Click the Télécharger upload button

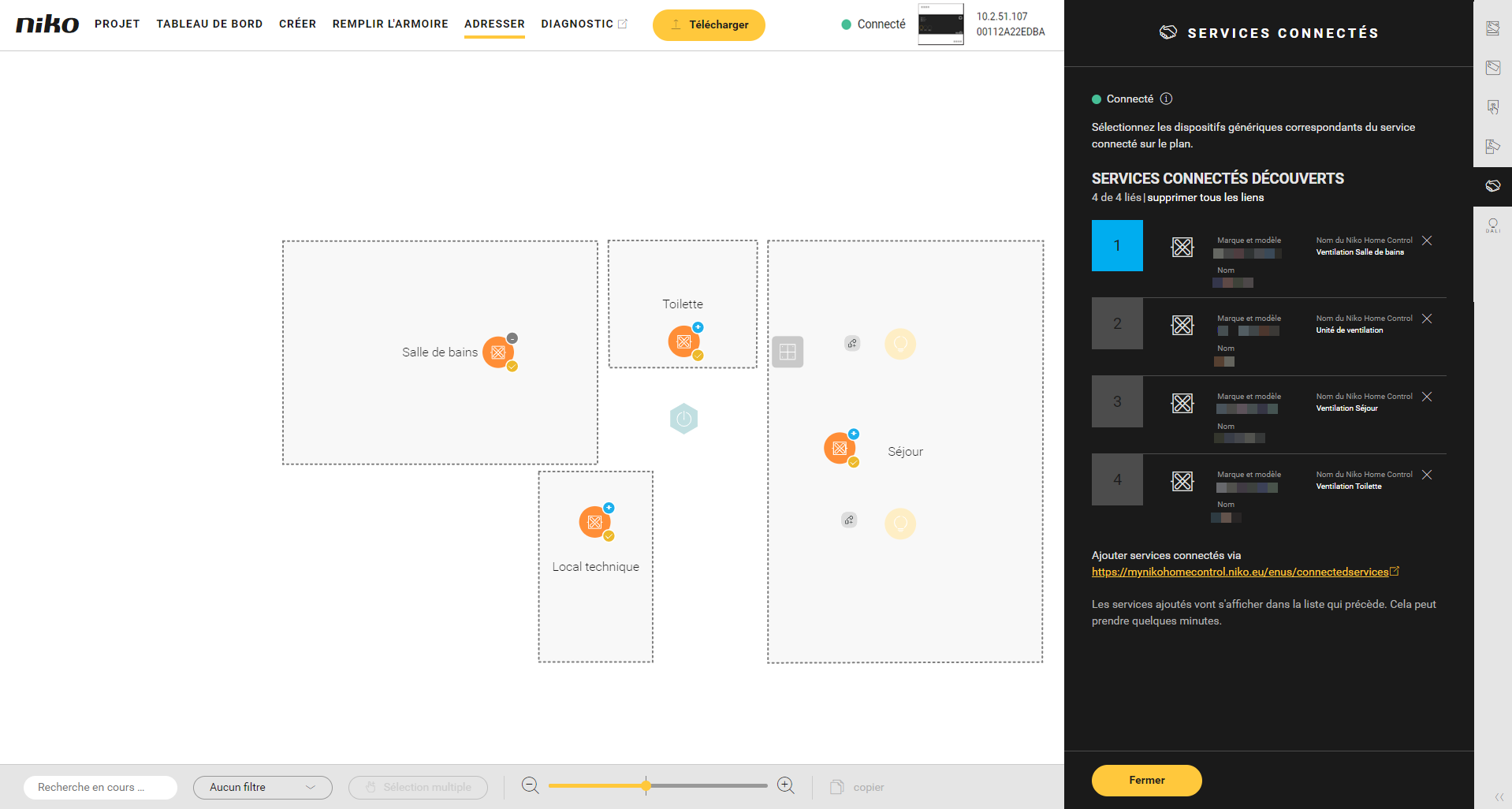coord(709,24)
